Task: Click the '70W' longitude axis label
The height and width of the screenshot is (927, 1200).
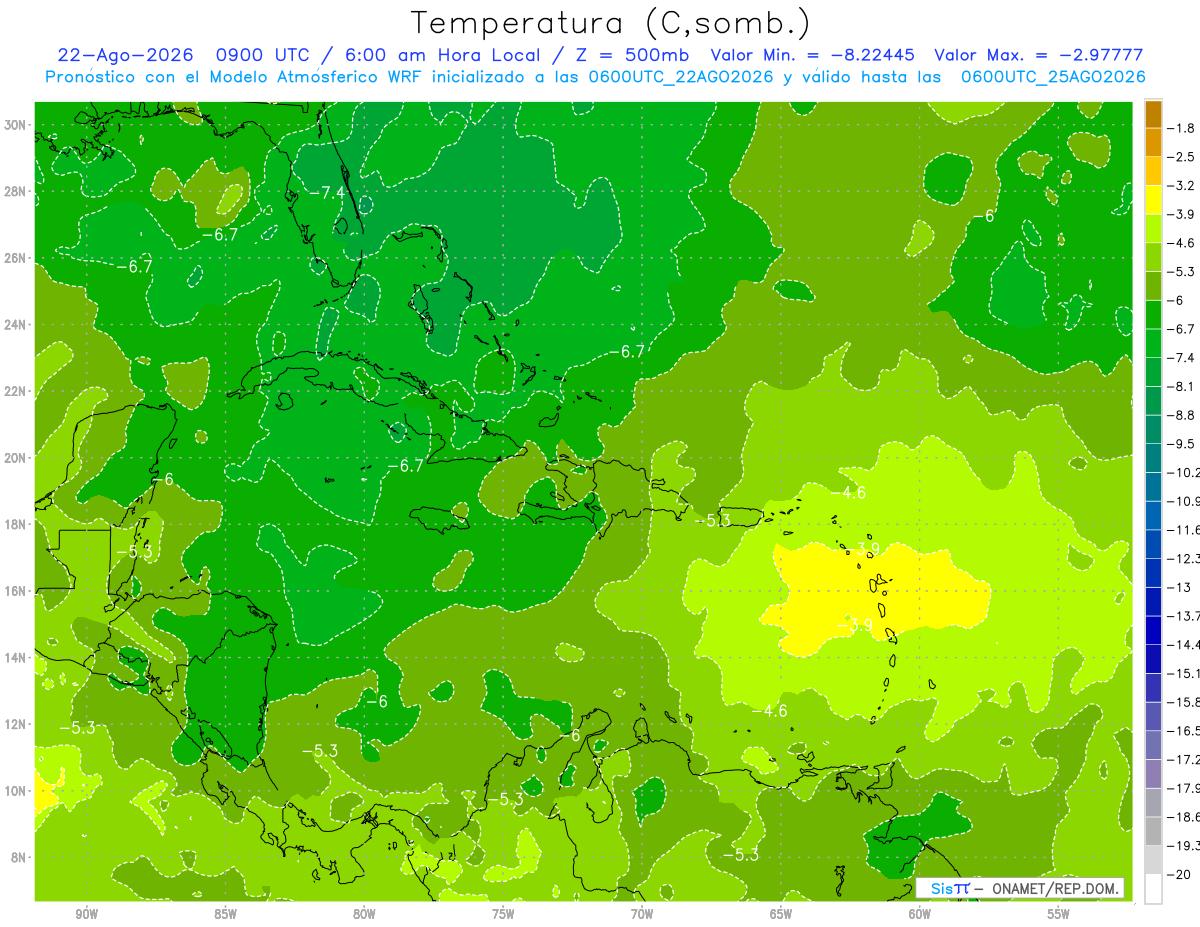Action: click(642, 914)
